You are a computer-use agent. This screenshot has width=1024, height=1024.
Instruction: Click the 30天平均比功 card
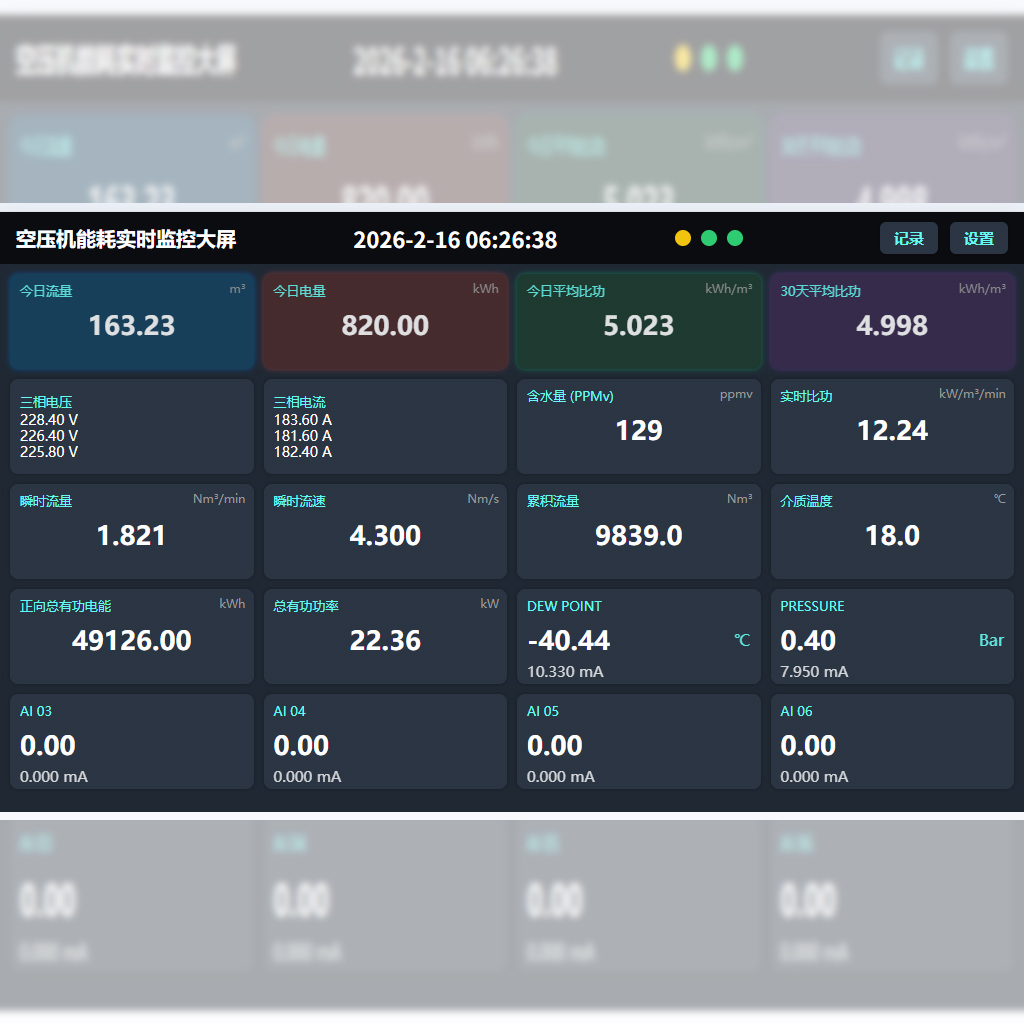(x=892, y=321)
